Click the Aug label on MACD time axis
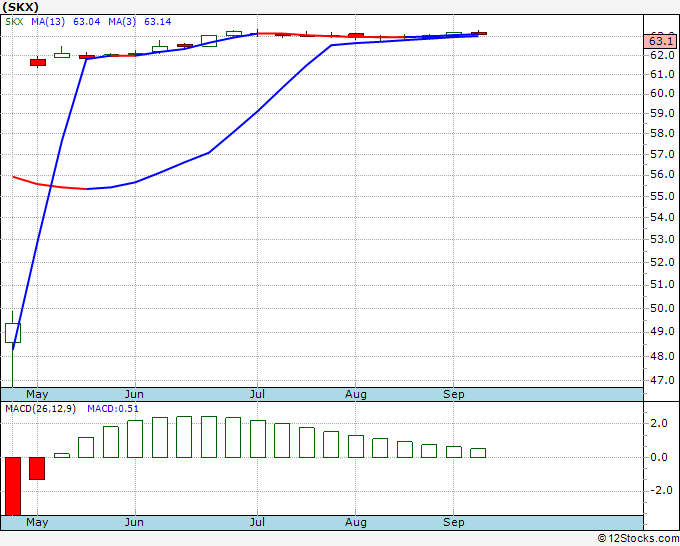Image resolution: width=680 pixels, height=546 pixels. tap(356, 522)
